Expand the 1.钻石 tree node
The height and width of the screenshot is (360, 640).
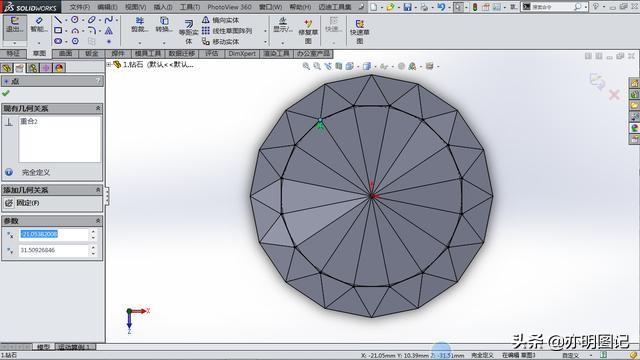coord(109,64)
